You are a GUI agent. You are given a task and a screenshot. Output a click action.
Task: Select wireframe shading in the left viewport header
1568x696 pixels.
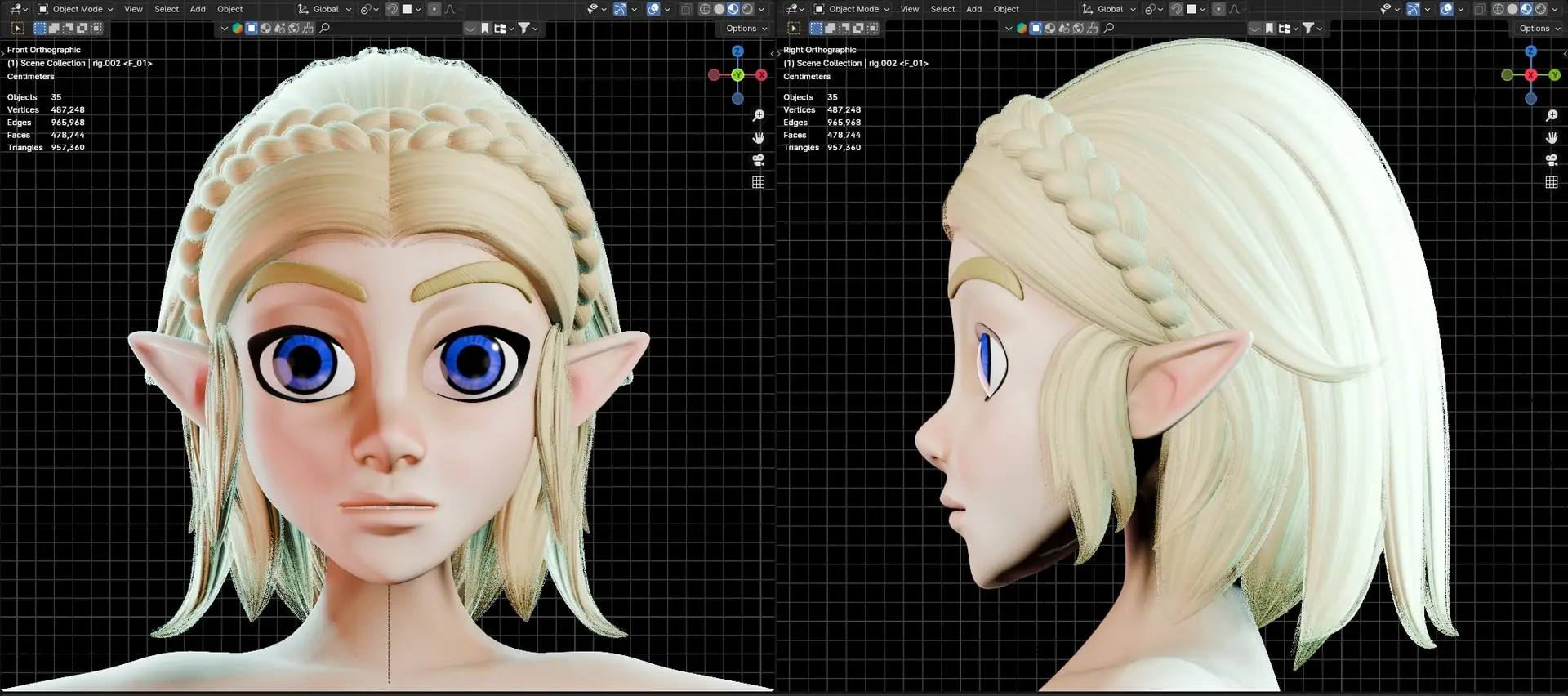click(705, 9)
